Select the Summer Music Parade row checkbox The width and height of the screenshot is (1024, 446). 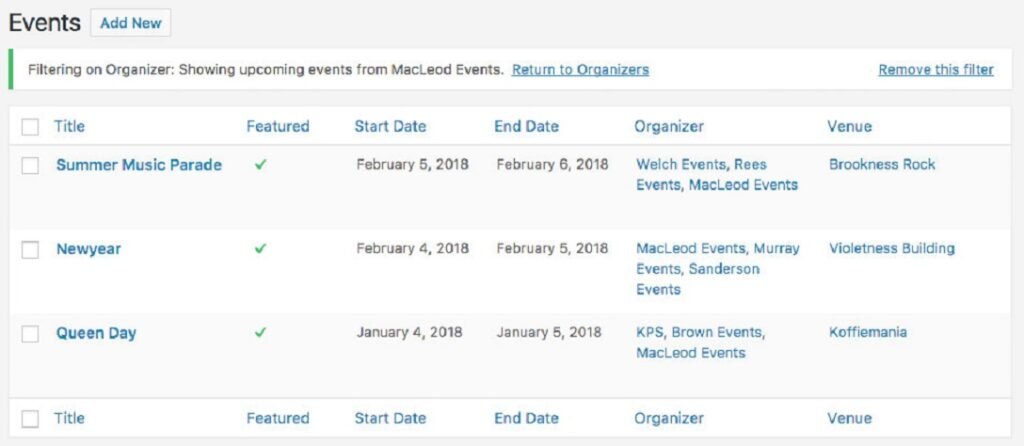pos(30,166)
